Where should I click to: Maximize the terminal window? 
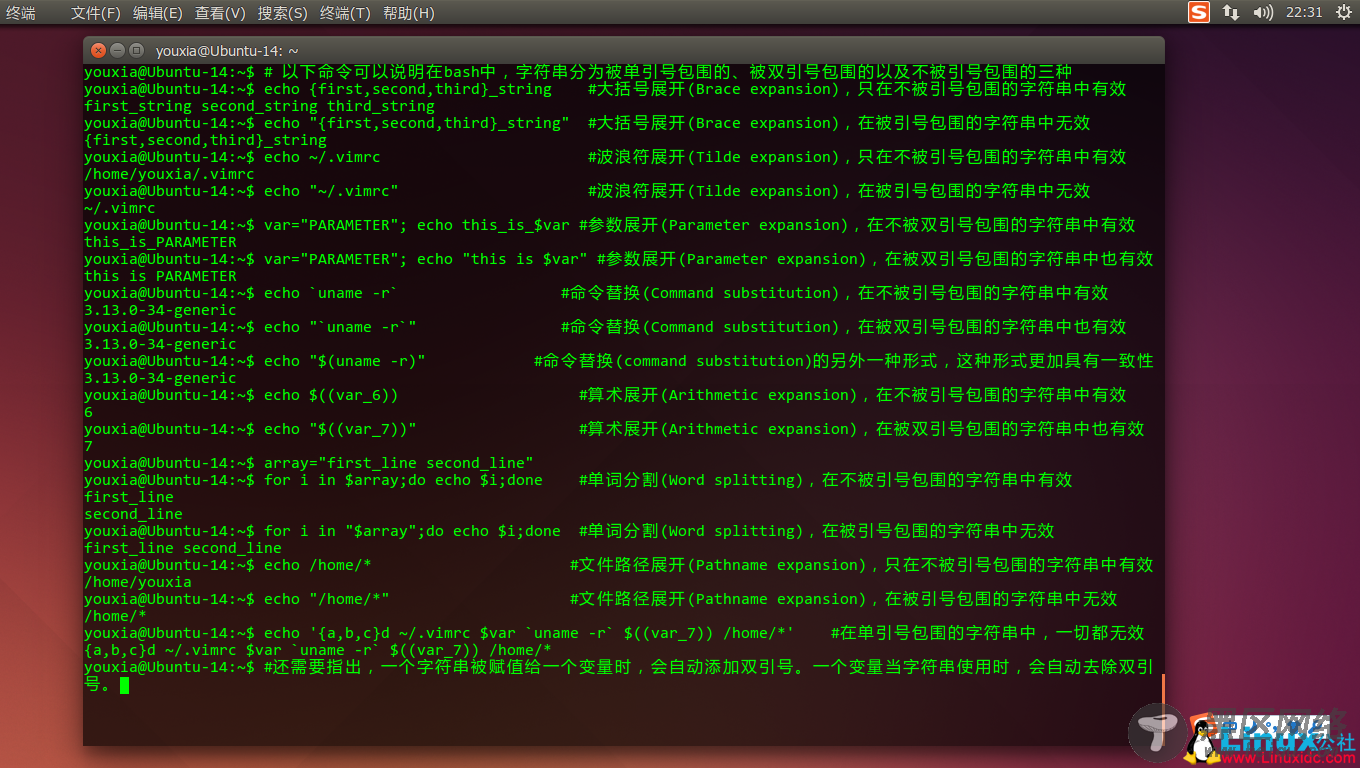pos(136,50)
